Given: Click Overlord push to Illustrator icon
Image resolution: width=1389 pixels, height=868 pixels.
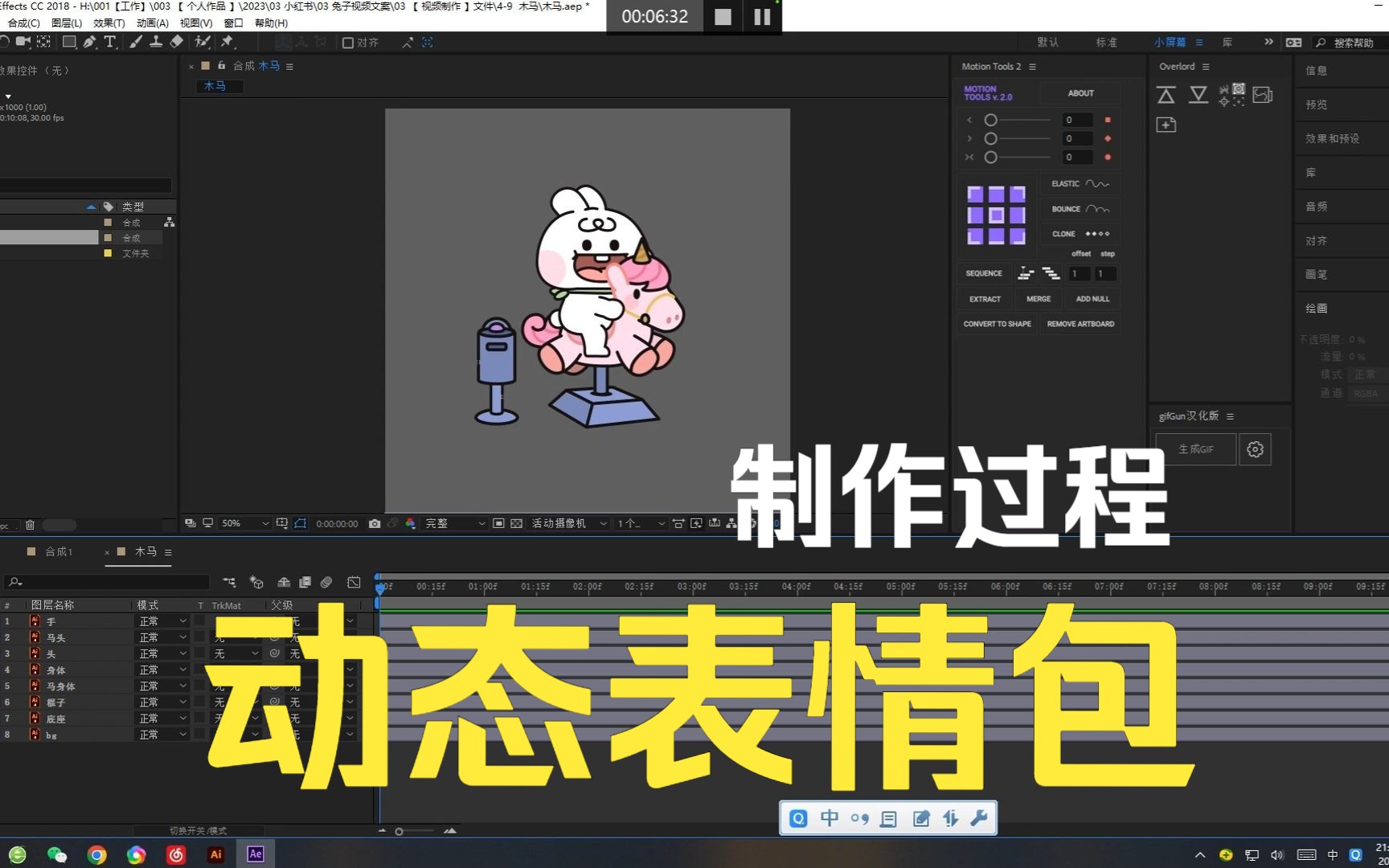Looking at the screenshot, I should coord(1166,95).
